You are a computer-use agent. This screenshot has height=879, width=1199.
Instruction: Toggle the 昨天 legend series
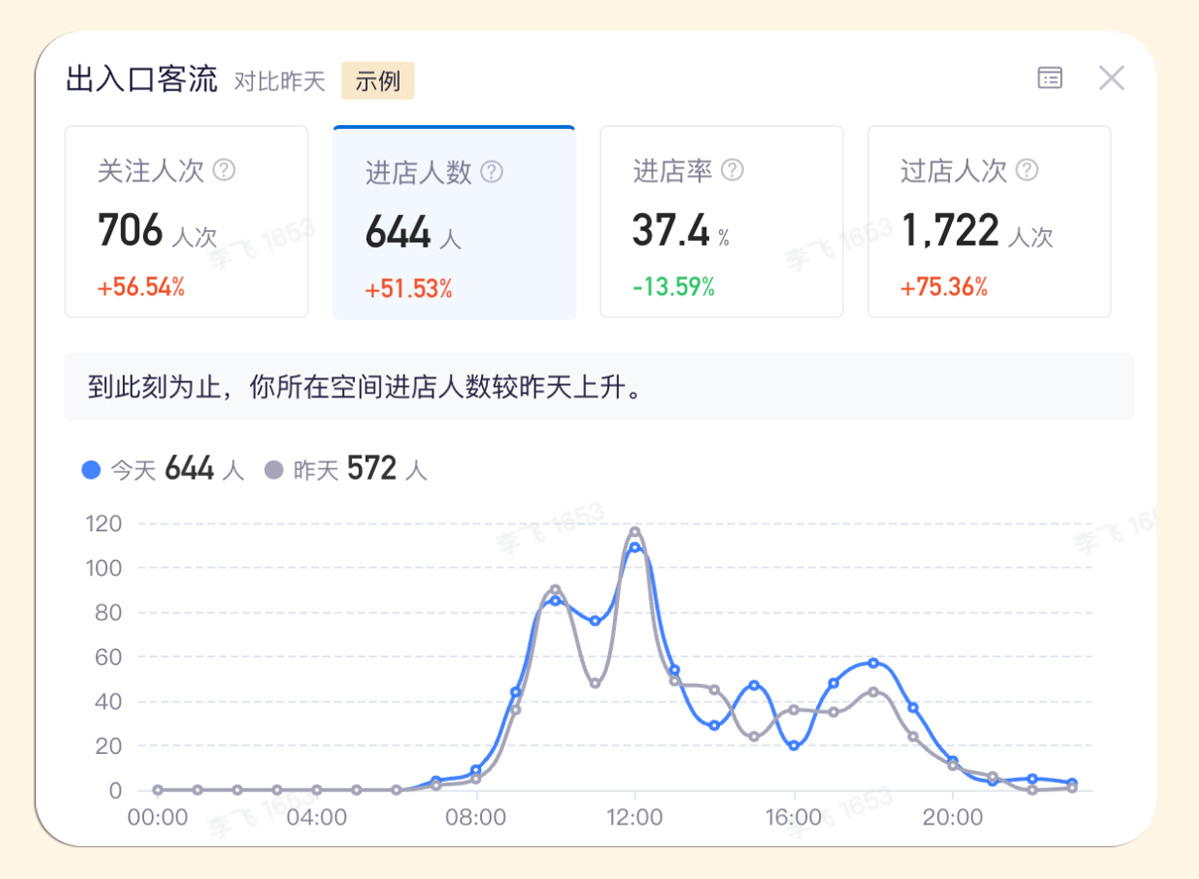coord(316,470)
